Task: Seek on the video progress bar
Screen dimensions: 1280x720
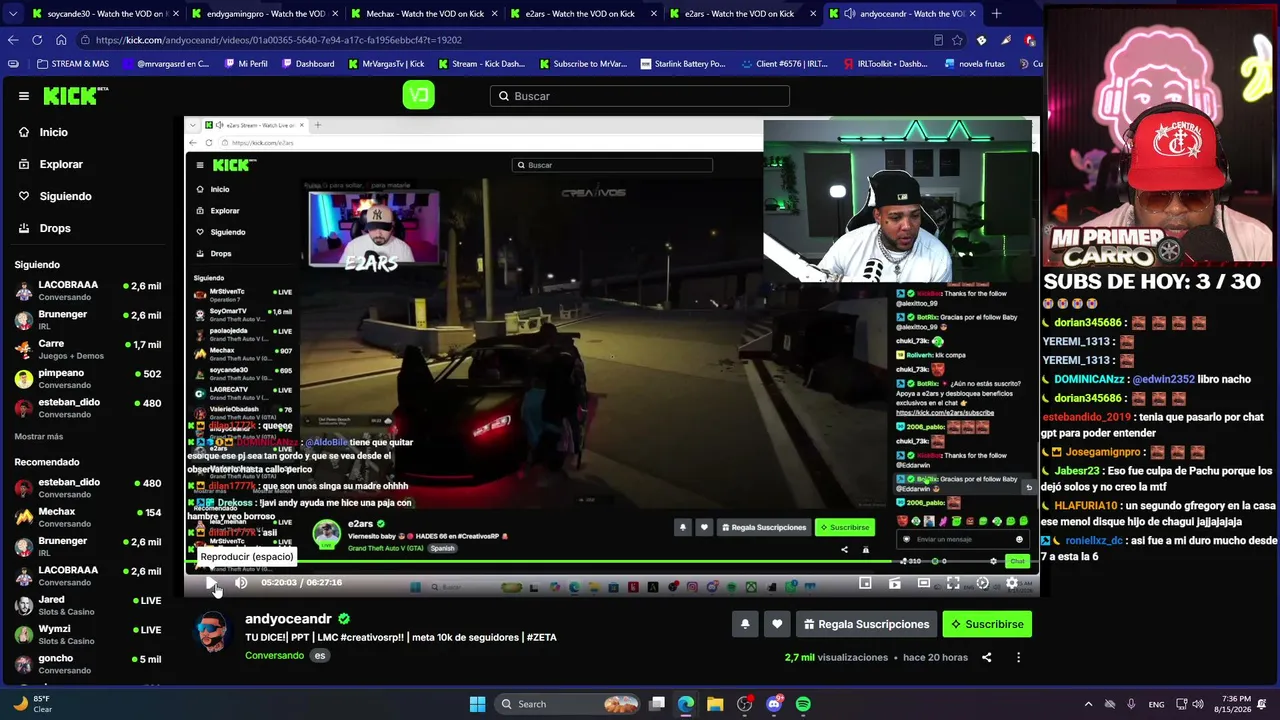Action: pyautogui.click(x=611, y=562)
